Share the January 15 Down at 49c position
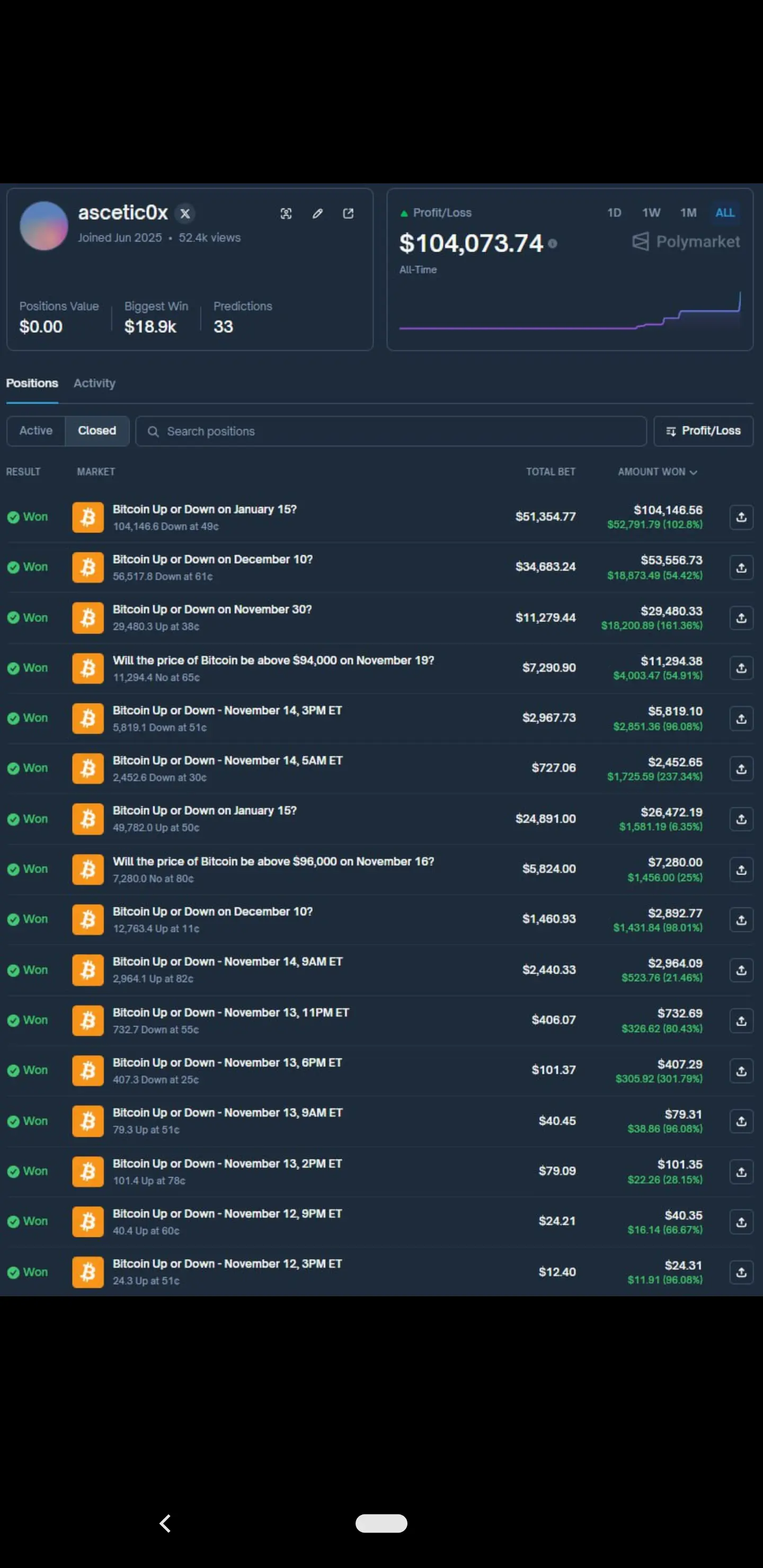This screenshot has width=763, height=1568. [x=741, y=517]
